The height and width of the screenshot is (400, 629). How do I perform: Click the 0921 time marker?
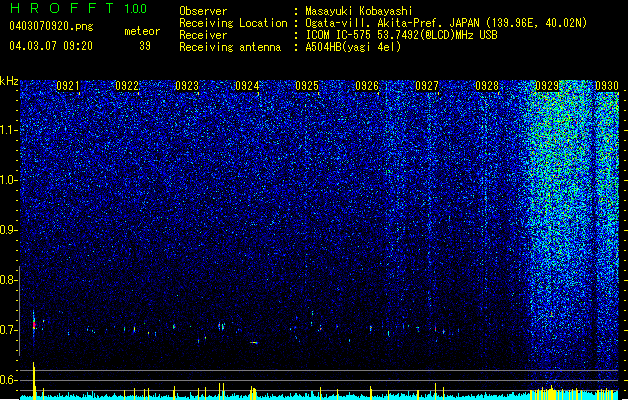click(x=67, y=86)
